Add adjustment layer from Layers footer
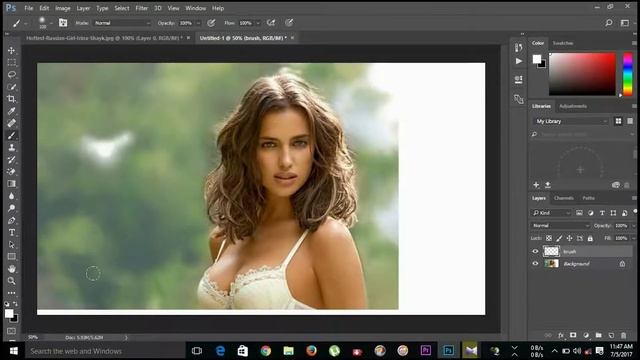This screenshot has height=360, width=640. click(586, 335)
